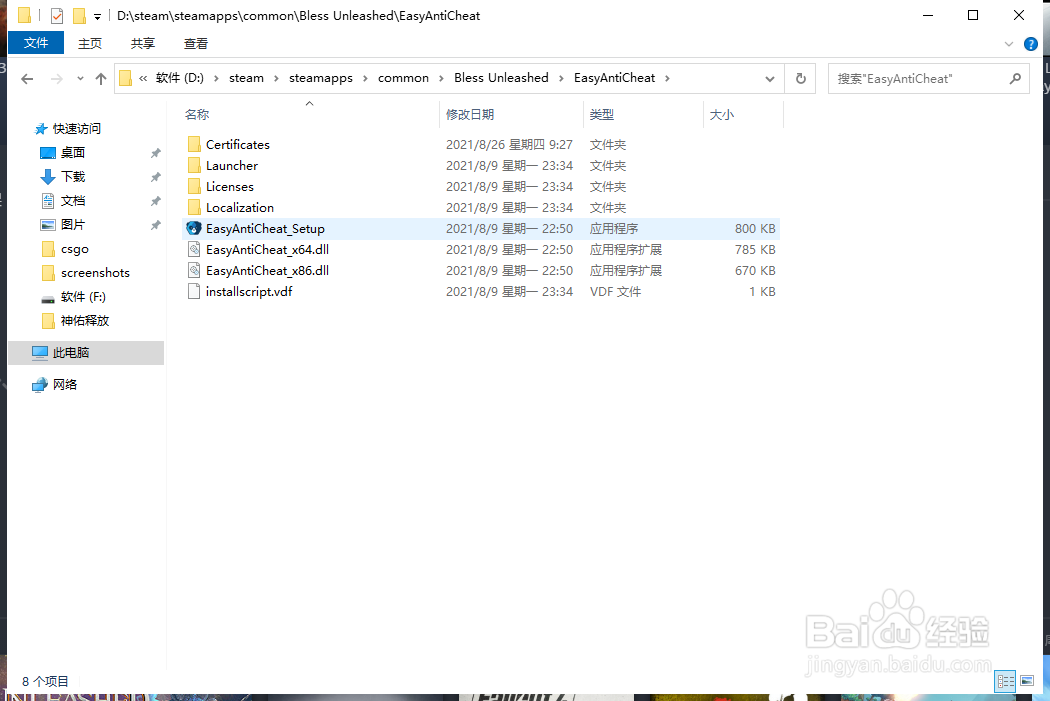
Task: Open the 文件 ribbon tab
Action: [35, 43]
